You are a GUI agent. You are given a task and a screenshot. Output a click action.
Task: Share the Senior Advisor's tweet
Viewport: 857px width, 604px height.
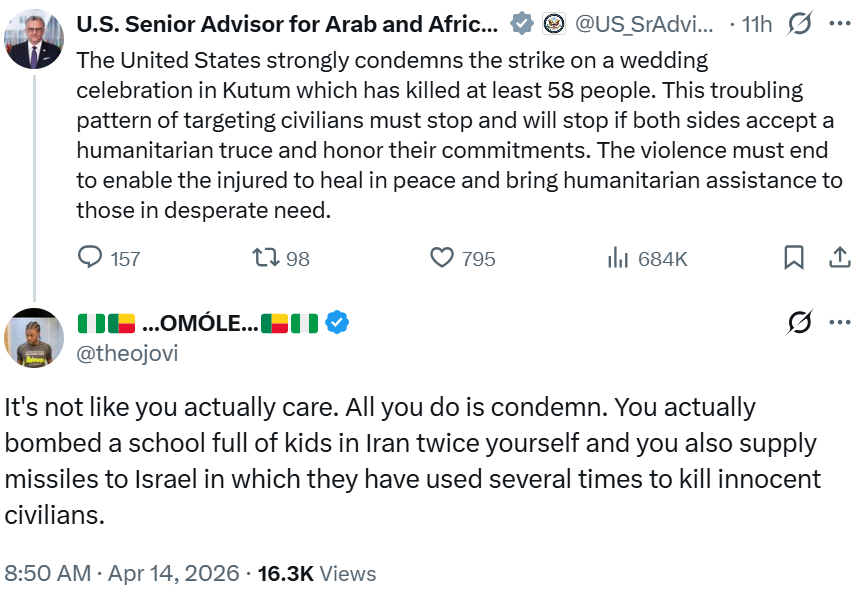840,258
